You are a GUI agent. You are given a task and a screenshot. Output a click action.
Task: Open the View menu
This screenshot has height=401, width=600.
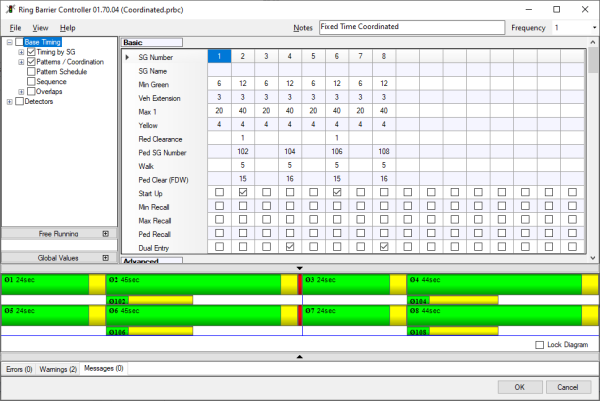40,27
